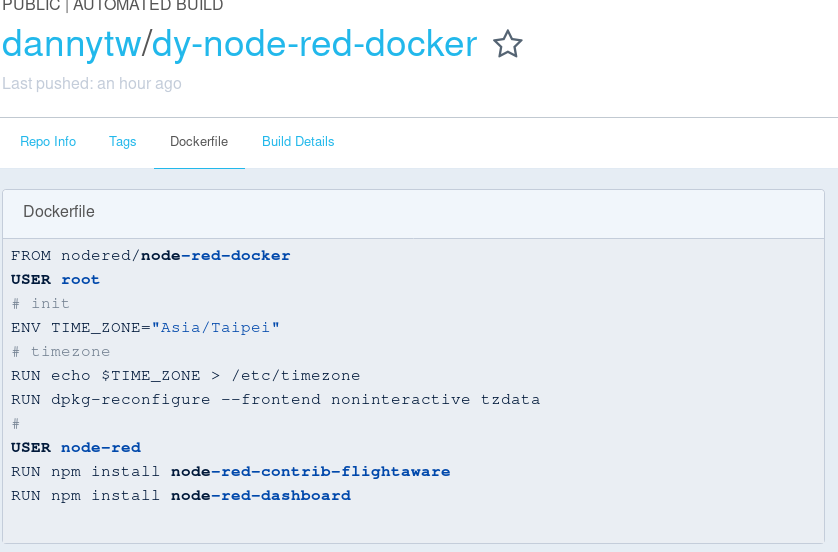Click the FROM nodered/node-red-docker line
The width and height of the screenshot is (838, 552).
(x=150, y=256)
